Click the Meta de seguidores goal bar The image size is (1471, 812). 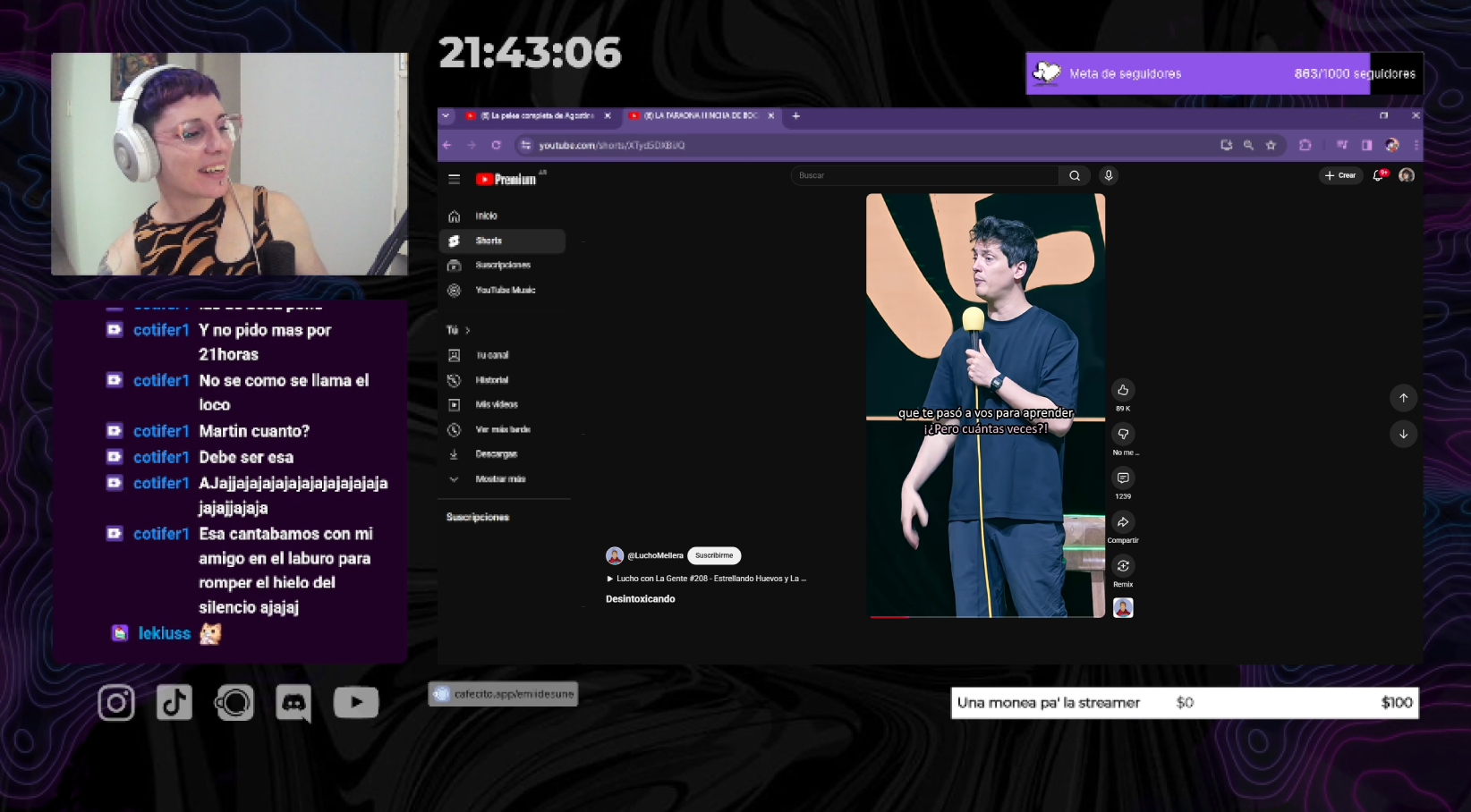[x=1224, y=73]
